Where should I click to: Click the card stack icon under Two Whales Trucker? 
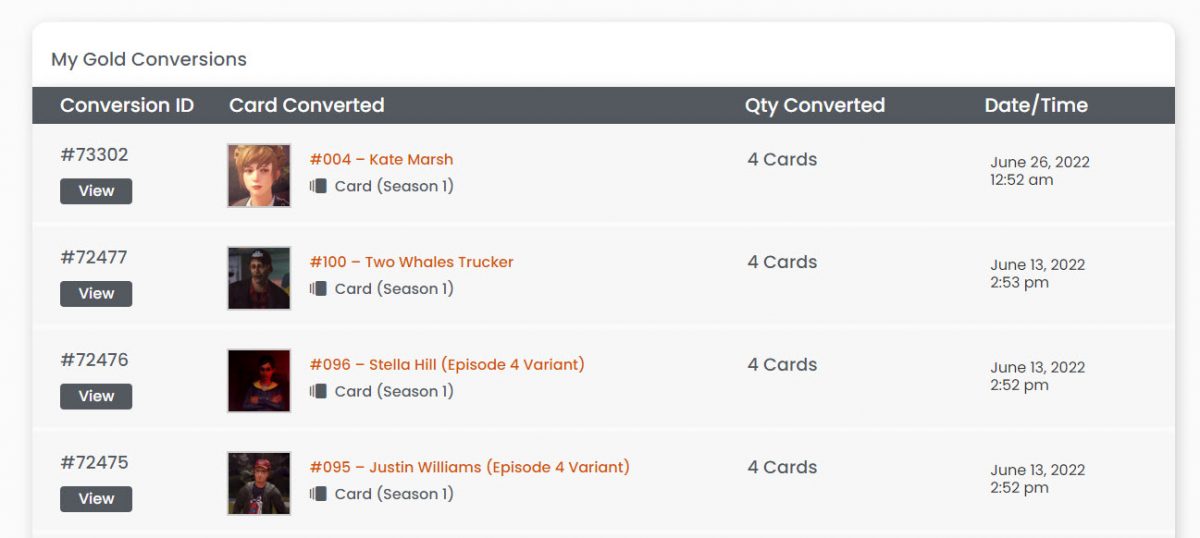tap(318, 289)
